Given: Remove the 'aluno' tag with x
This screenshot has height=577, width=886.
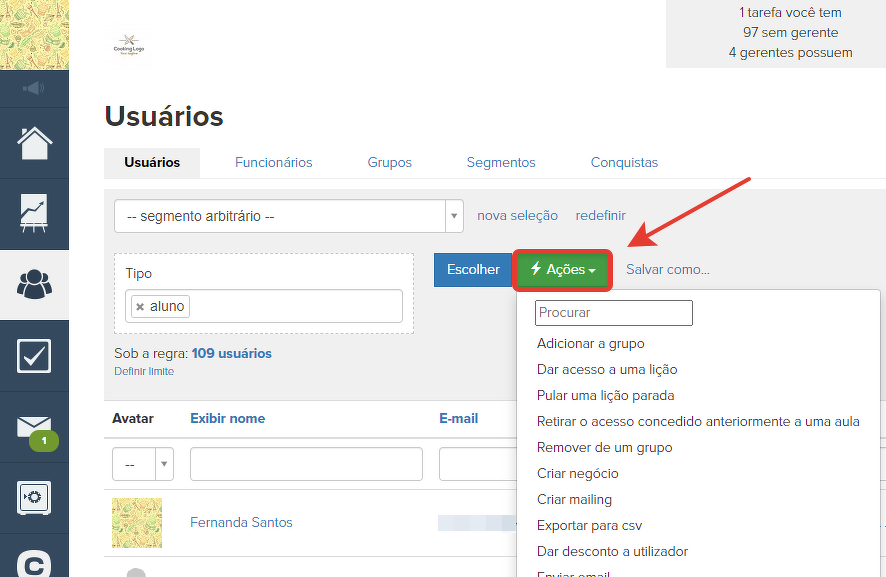Looking at the screenshot, I should [140, 307].
